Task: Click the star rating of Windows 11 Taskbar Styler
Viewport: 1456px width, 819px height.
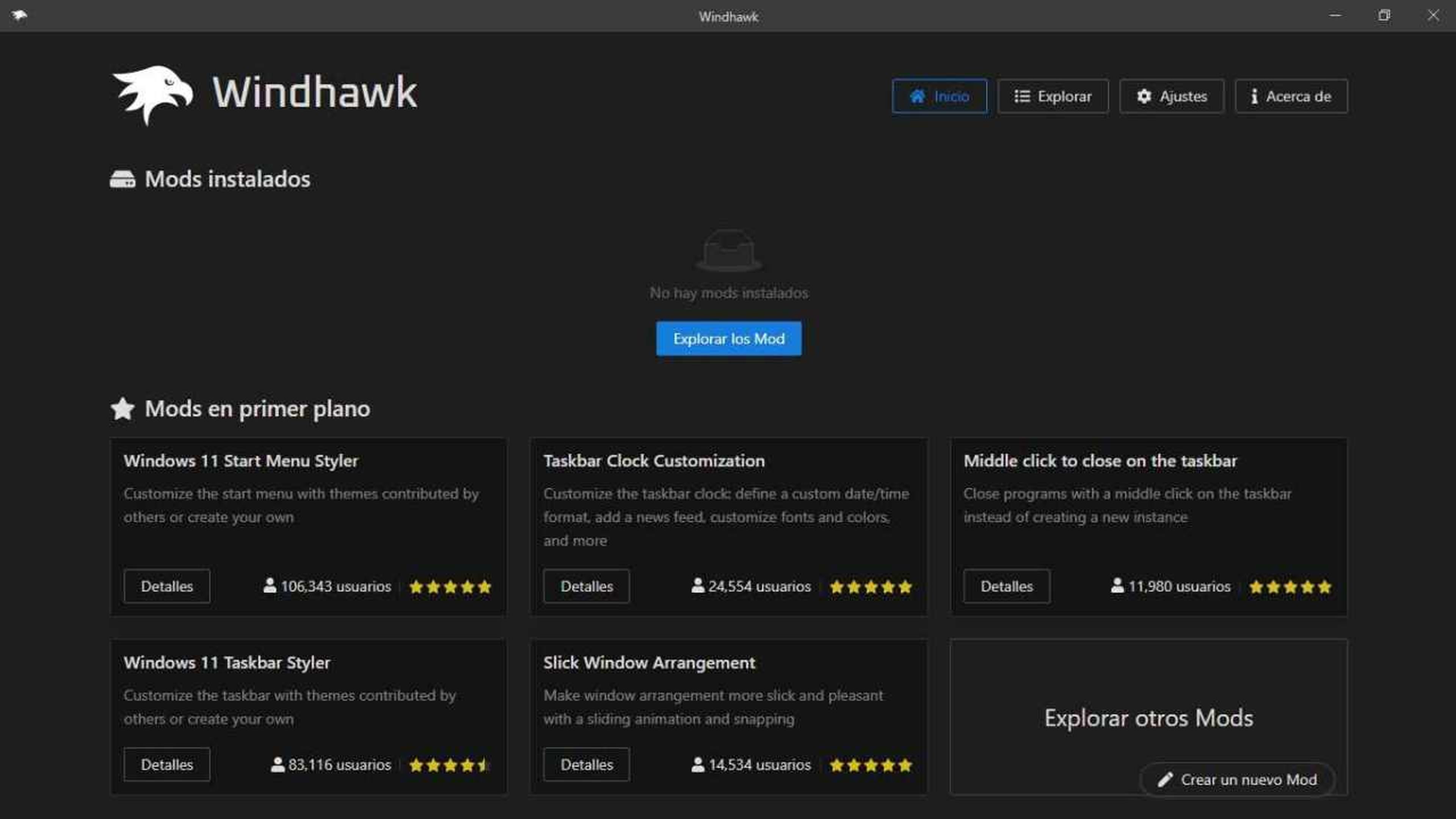Action: point(450,765)
